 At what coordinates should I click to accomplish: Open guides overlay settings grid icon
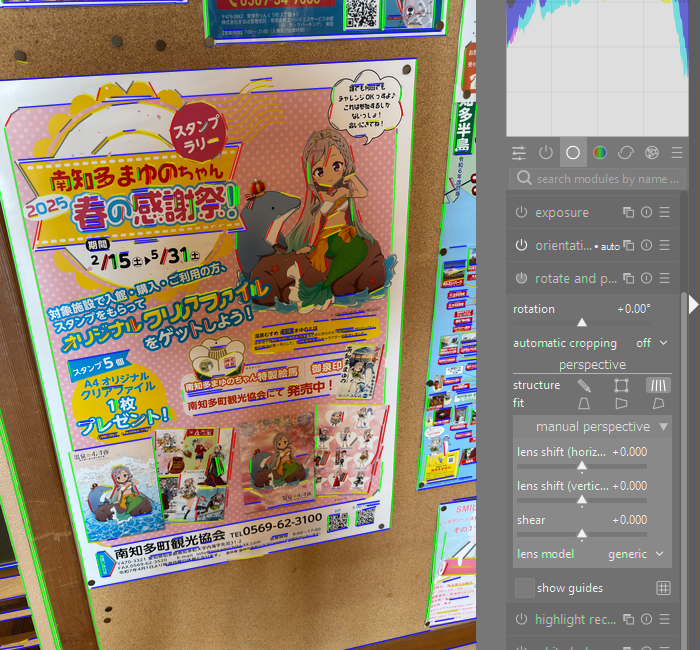(x=663, y=588)
